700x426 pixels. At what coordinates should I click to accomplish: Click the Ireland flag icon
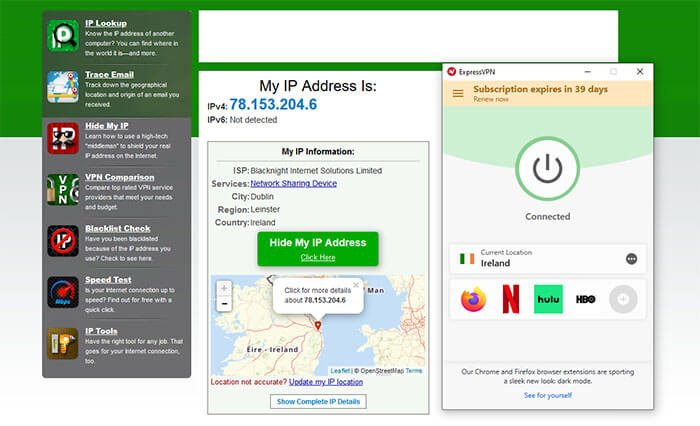click(467, 259)
